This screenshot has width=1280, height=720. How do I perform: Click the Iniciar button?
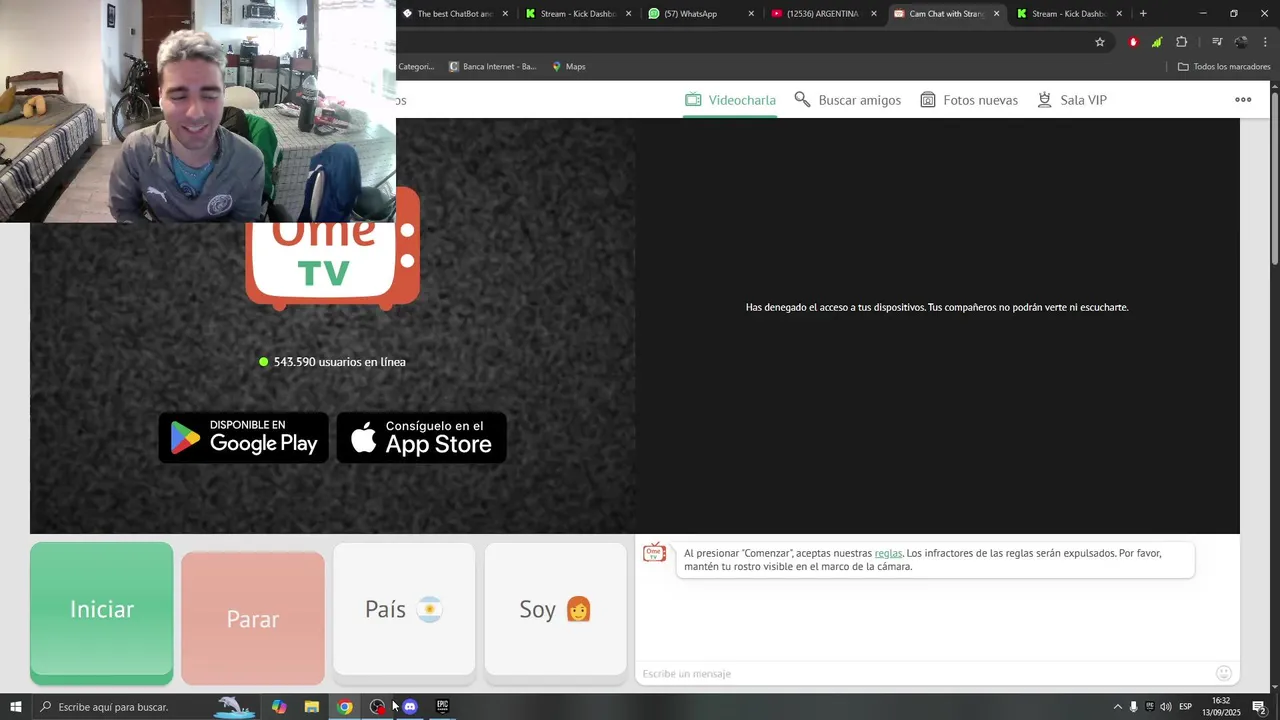click(101, 612)
